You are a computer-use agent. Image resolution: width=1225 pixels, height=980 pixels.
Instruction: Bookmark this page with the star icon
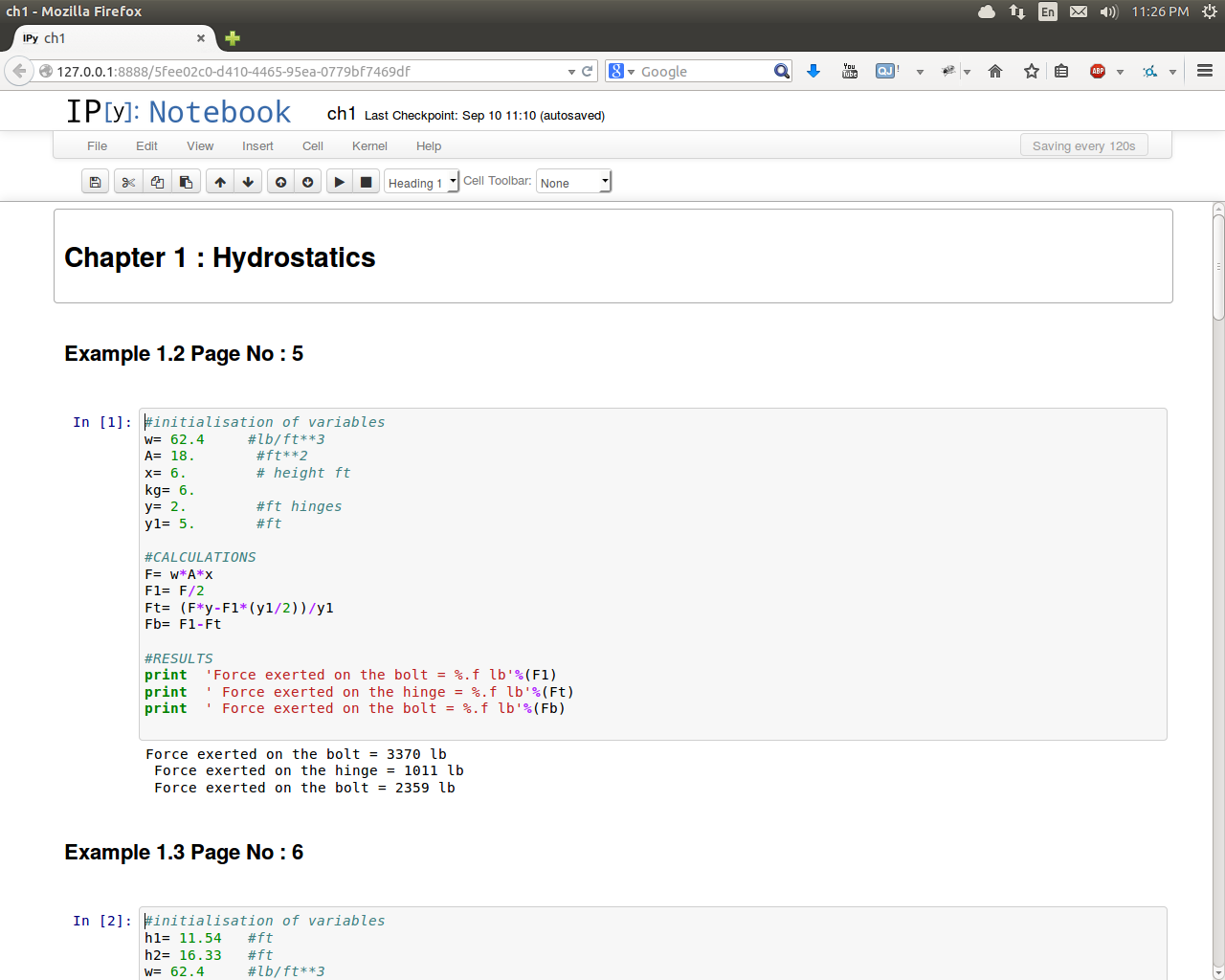pyautogui.click(x=1031, y=72)
